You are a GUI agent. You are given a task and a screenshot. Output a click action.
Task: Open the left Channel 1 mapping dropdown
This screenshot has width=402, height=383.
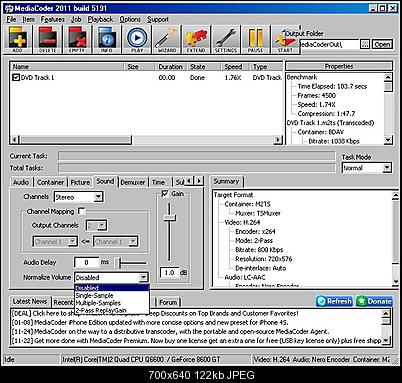pyautogui.click(x=55, y=241)
